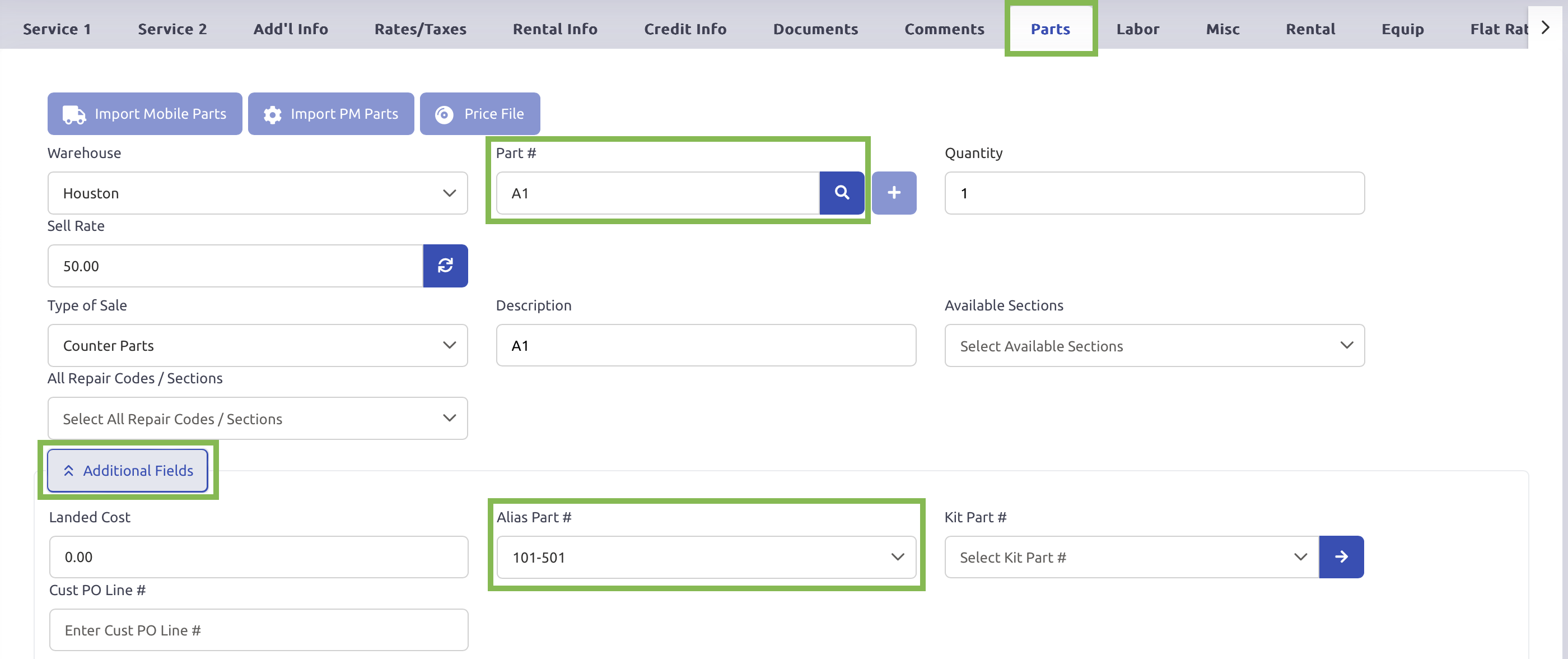This screenshot has height=659, width=1568.
Task: Open All Repair Codes / Sections dropdown
Action: click(x=257, y=419)
